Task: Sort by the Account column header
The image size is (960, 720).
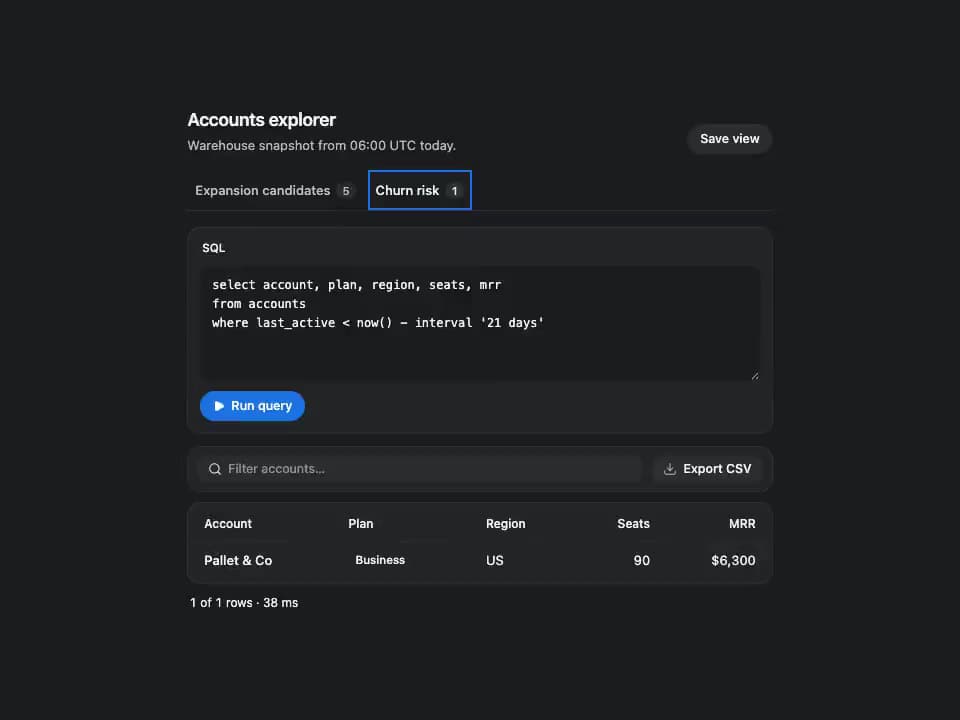Action: coord(228,524)
